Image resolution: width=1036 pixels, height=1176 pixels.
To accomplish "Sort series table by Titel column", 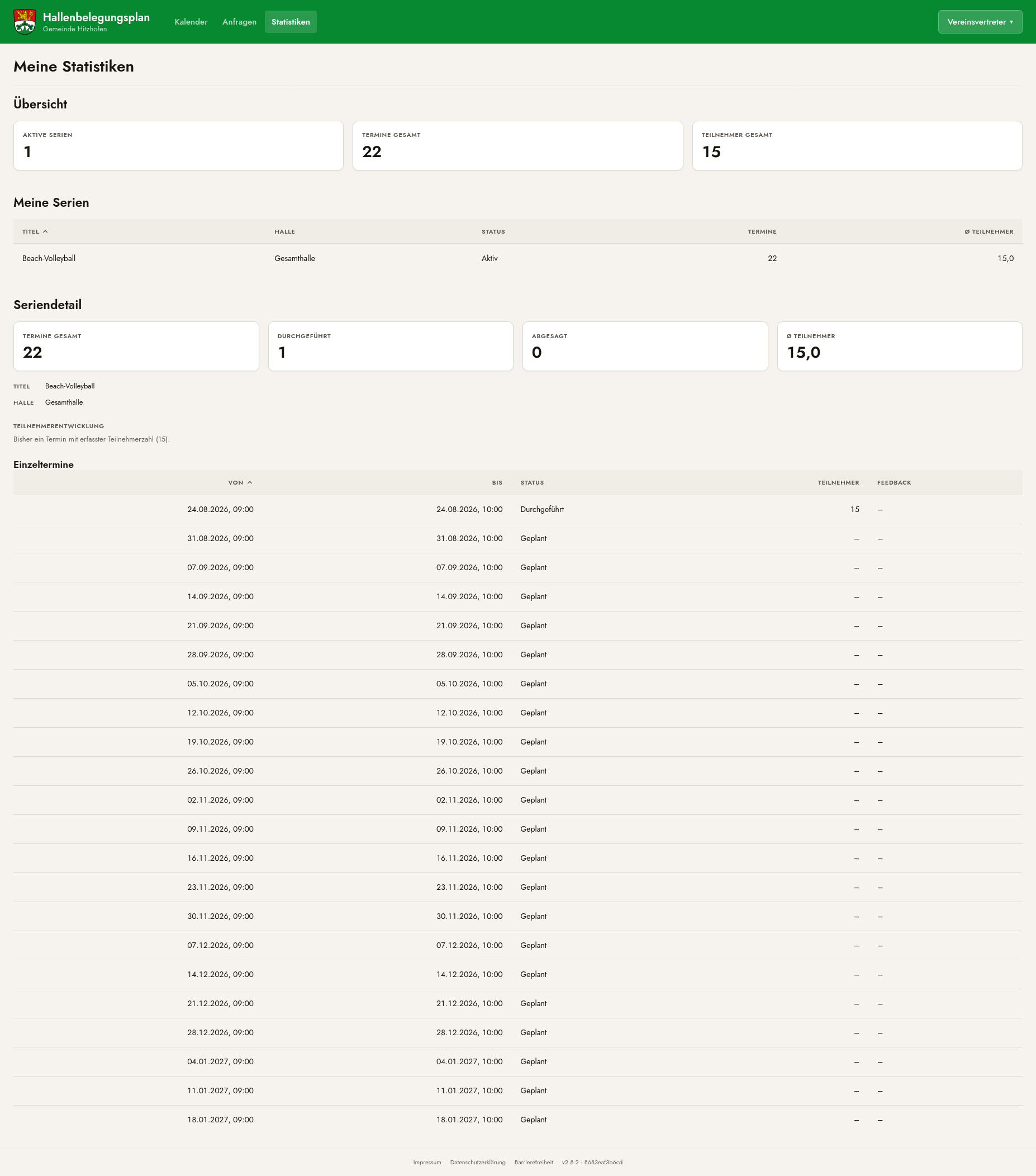I will tap(35, 231).
